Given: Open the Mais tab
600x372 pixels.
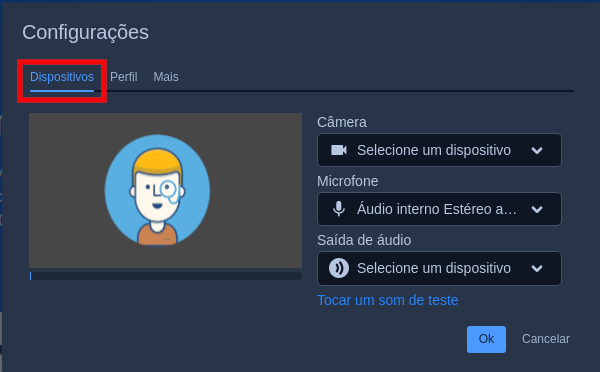Looking at the screenshot, I should 166,77.
